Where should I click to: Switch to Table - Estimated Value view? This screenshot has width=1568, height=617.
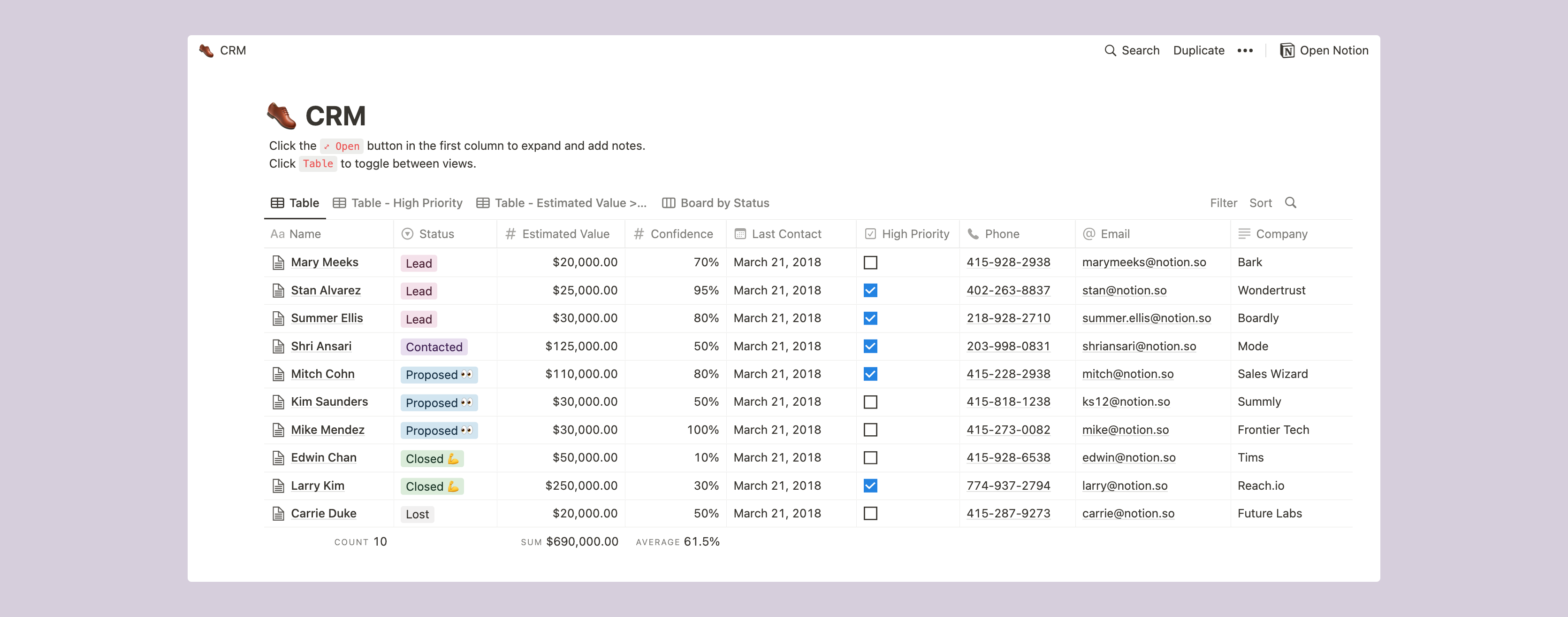pos(561,203)
